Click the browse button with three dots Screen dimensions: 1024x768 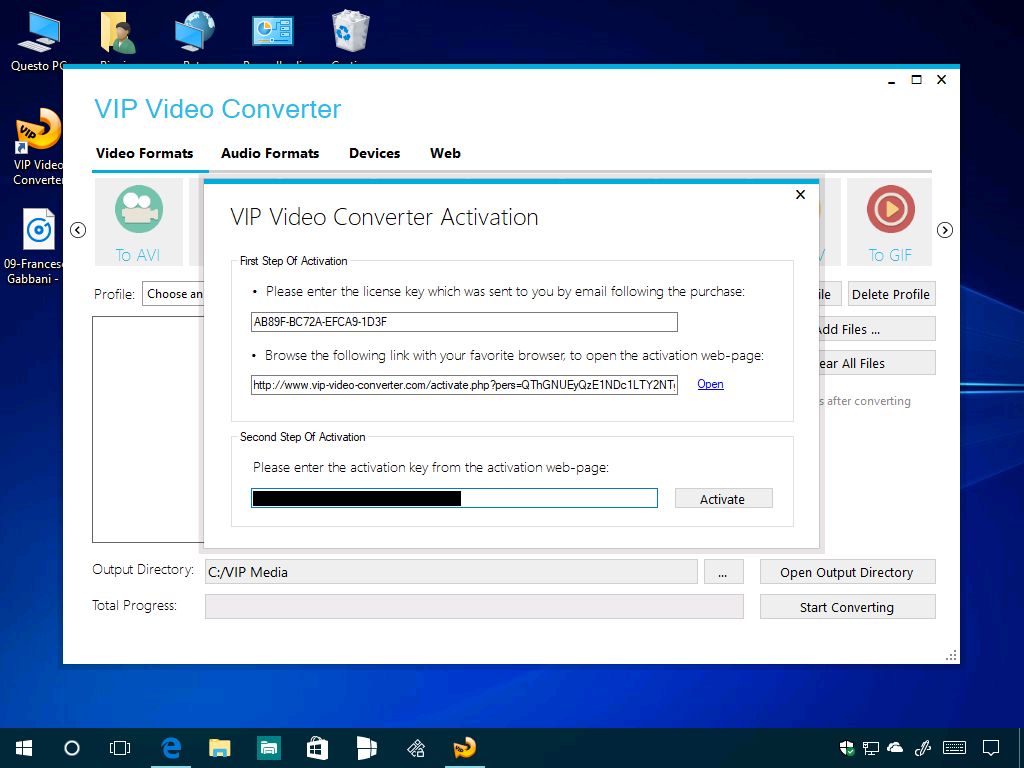click(723, 572)
